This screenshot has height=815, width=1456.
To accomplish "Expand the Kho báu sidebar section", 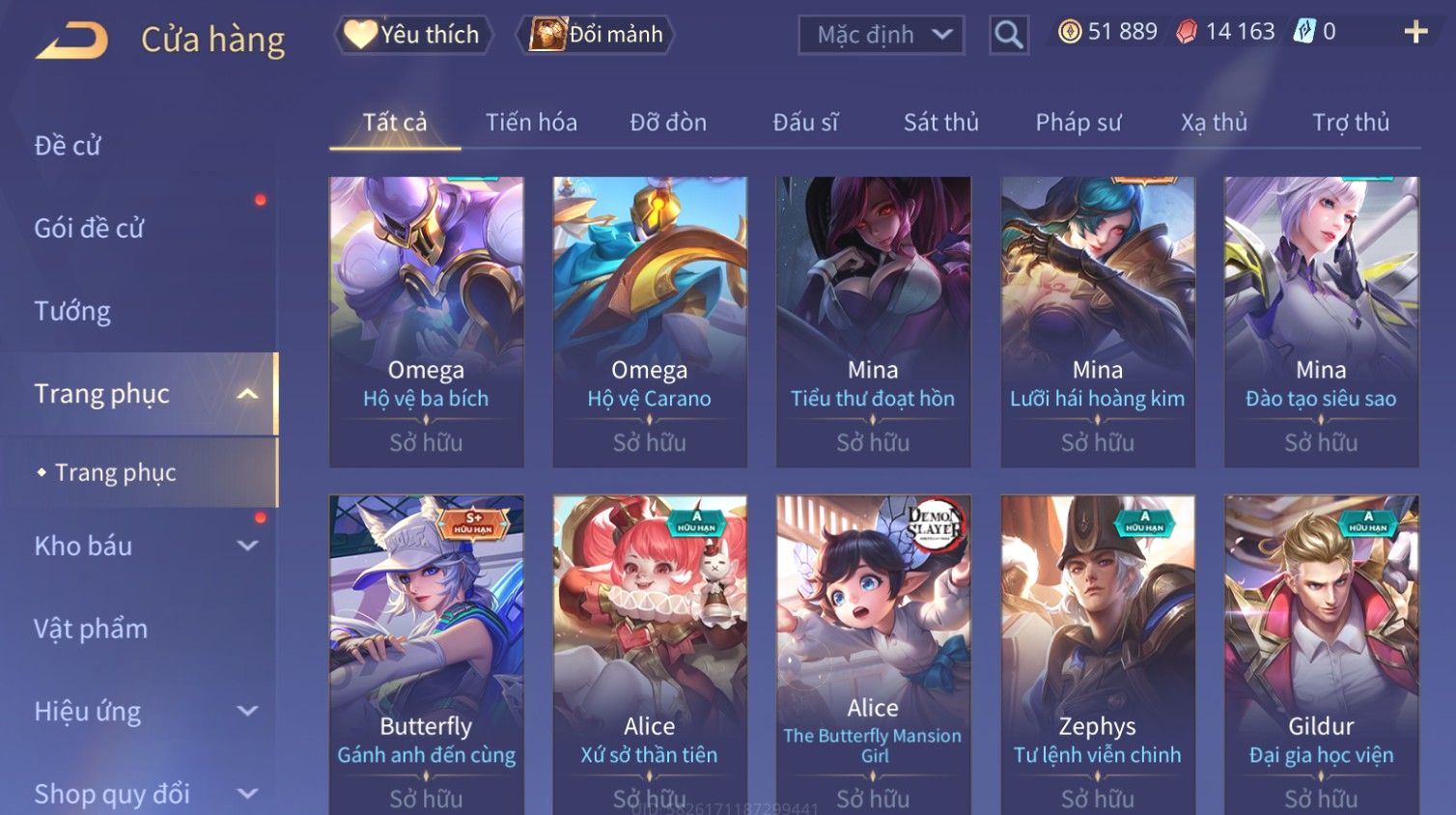I will point(247,546).
